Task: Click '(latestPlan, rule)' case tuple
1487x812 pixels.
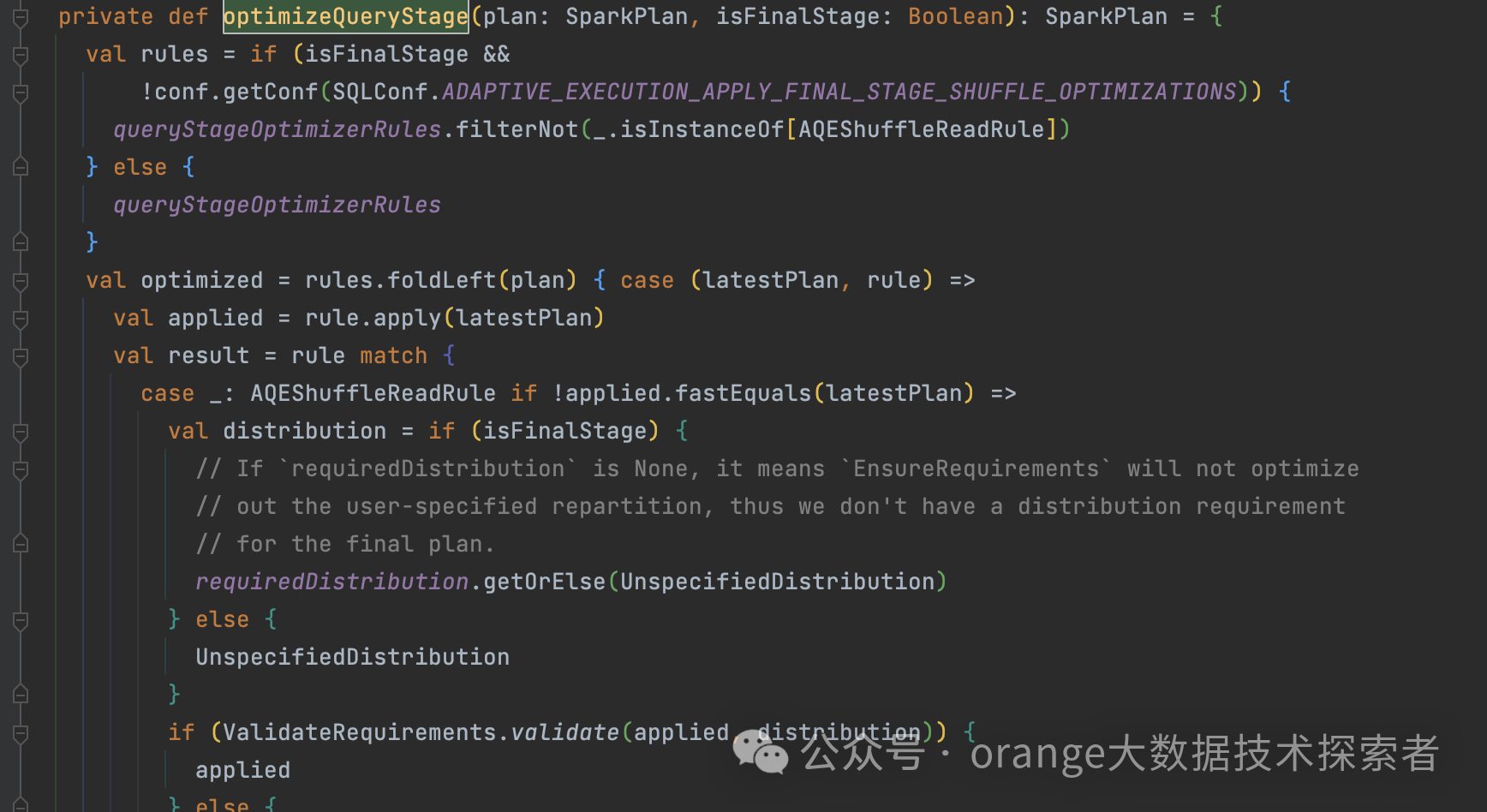Action: (812, 280)
